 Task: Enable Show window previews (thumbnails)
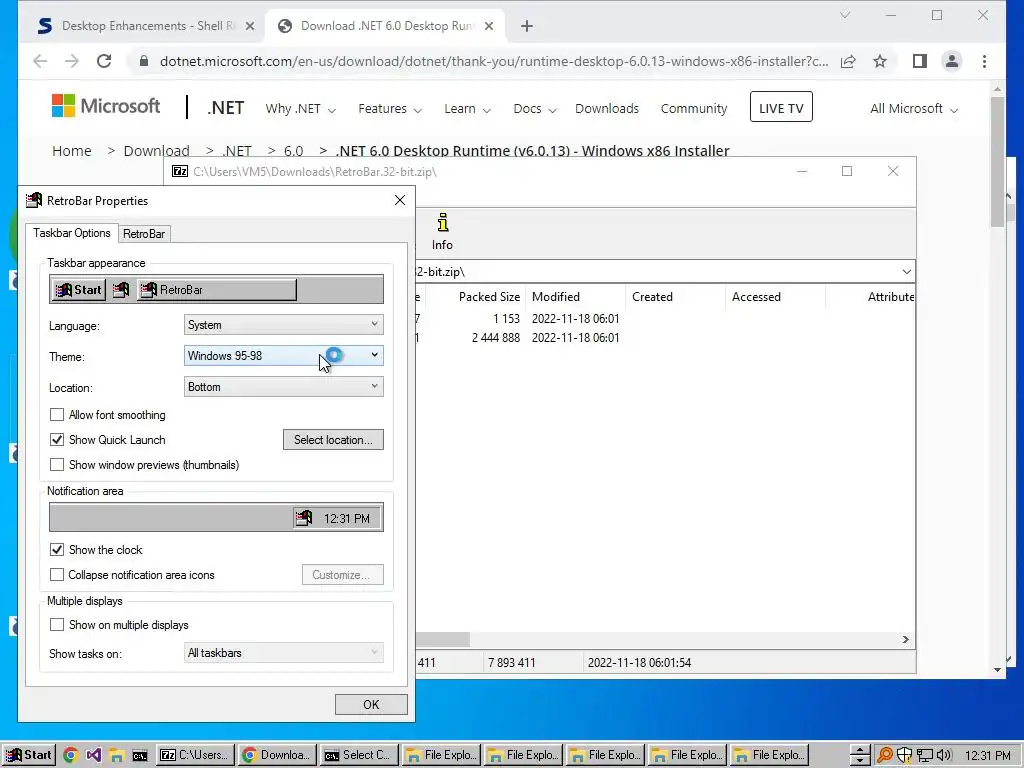click(57, 464)
